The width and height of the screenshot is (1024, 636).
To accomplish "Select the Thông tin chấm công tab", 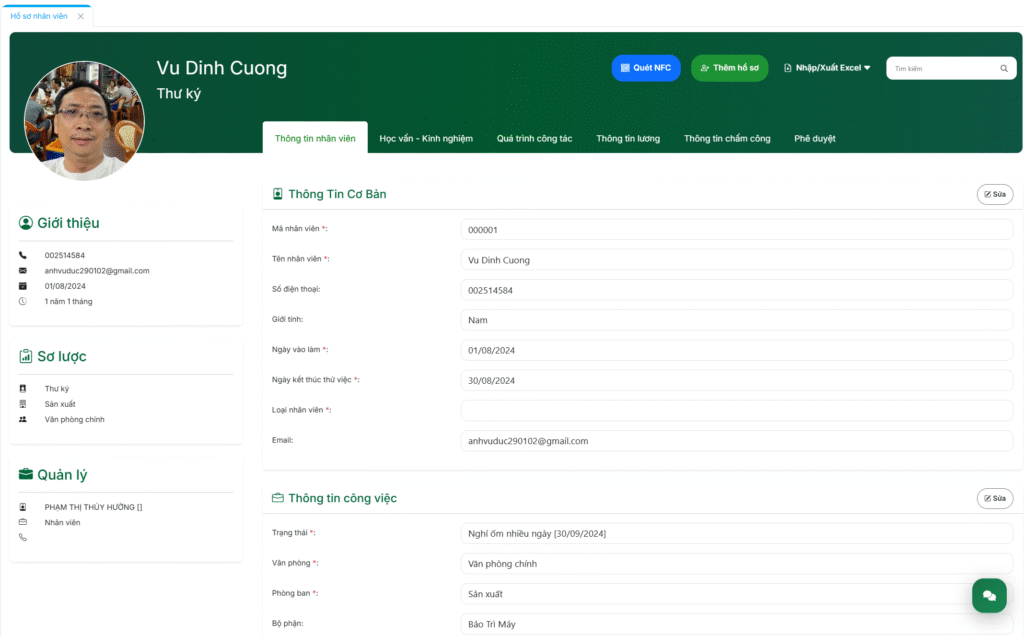I will point(727,138).
